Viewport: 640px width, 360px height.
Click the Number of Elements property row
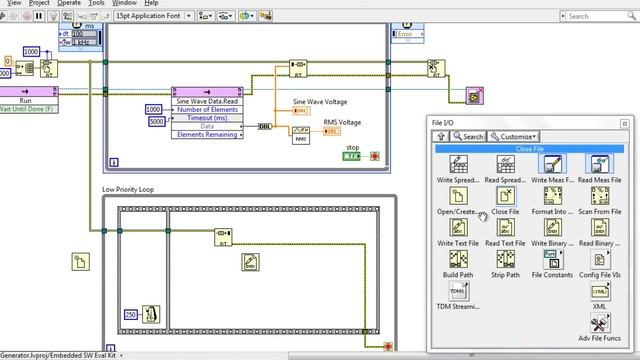click(207, 109)
